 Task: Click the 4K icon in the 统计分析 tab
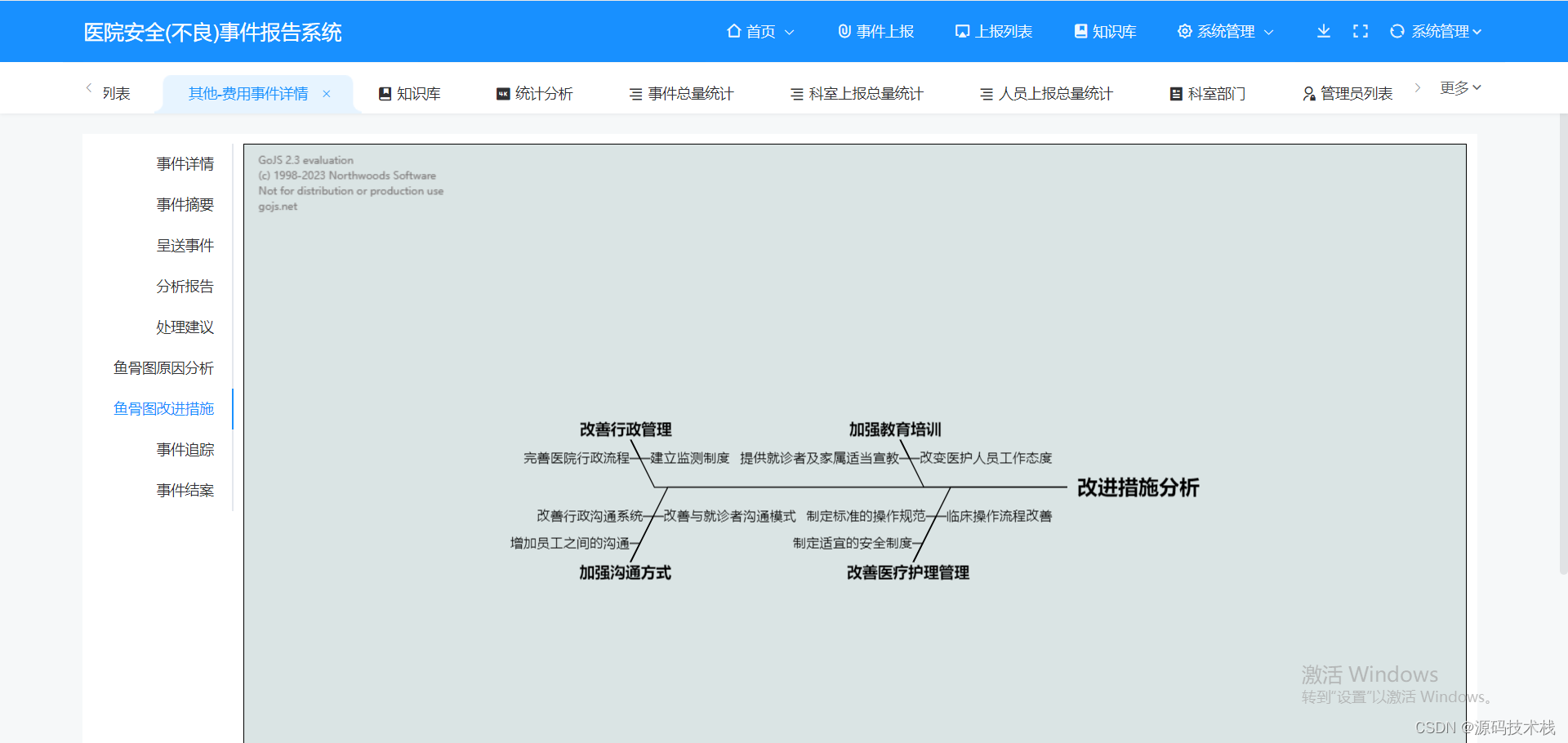pos(503,94)
